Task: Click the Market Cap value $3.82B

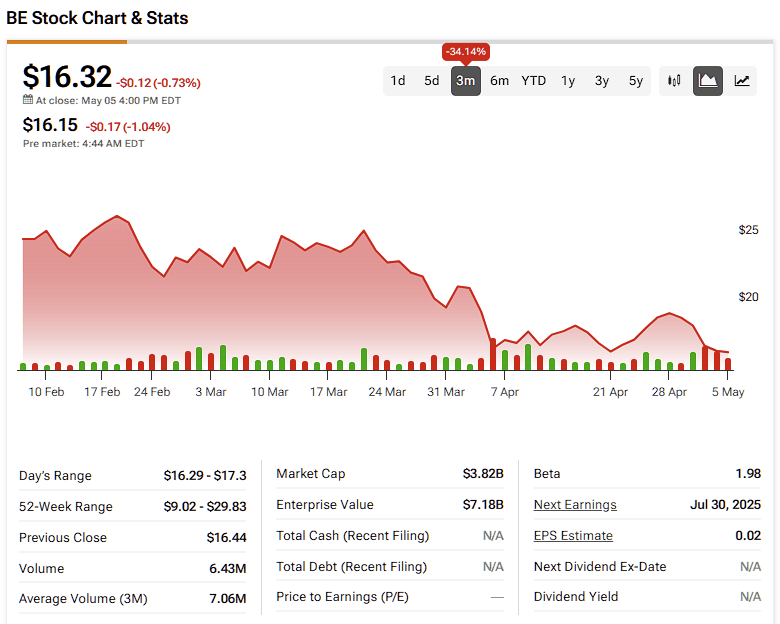Action: coord(483,474)
